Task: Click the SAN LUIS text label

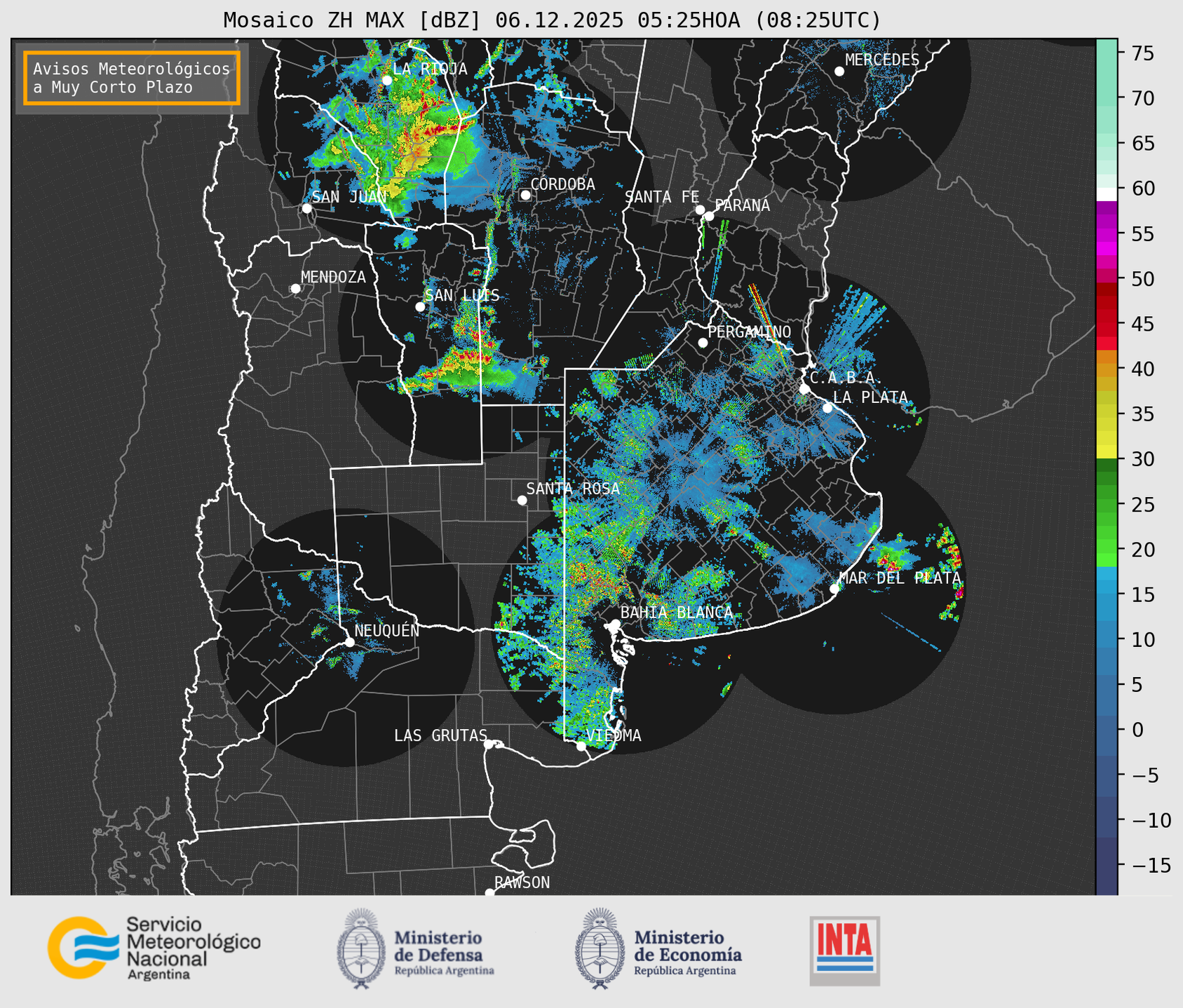Action: (462, 296)
